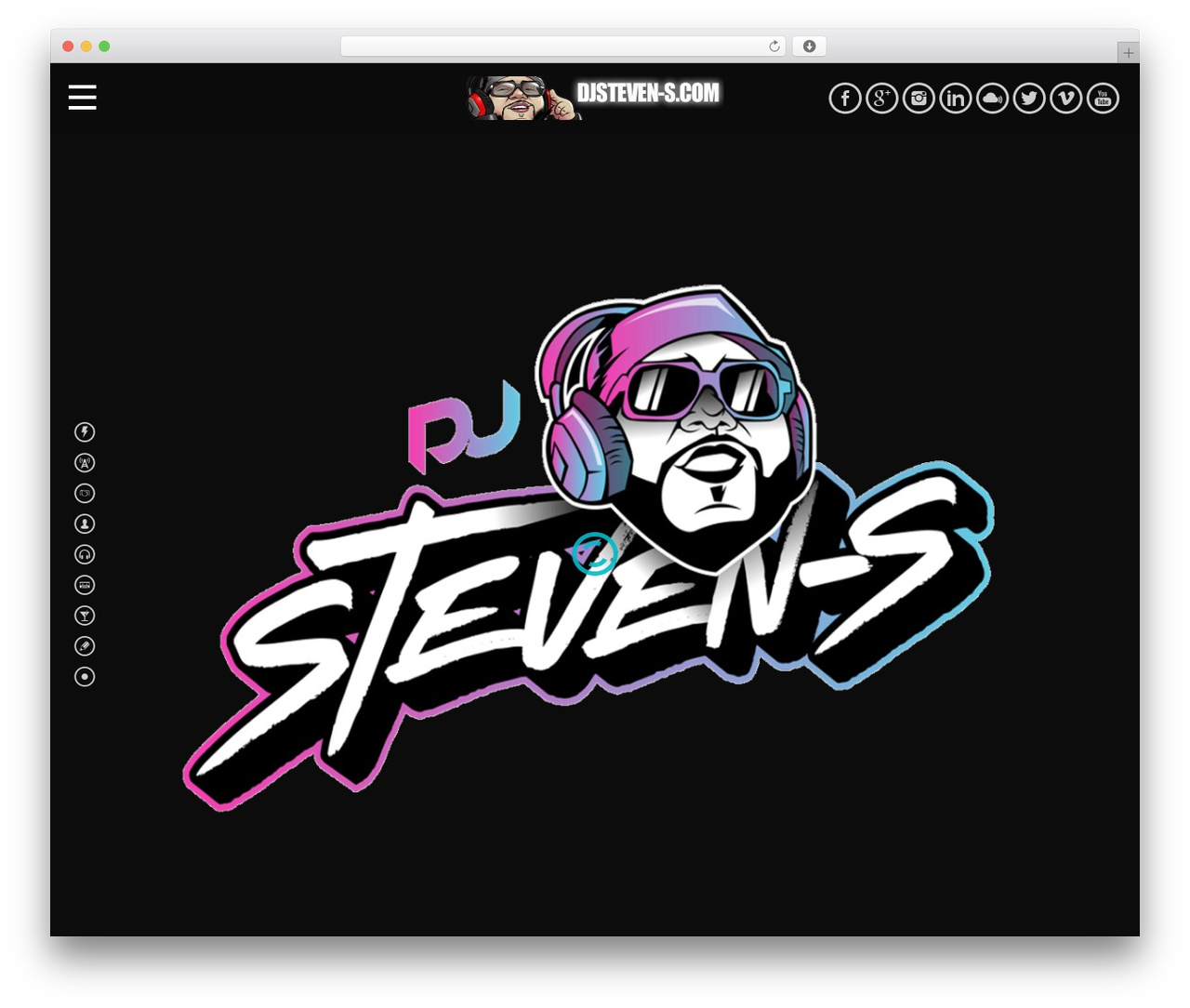This screenshot has width=1190, height=1008.
Task: Open the SoundCloud social link
Action: pos(992,98)
